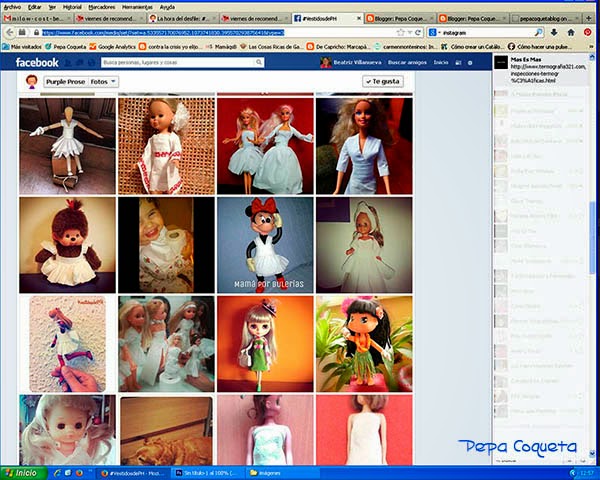Click the browser address bar URL
600x480 pixels.
tap(163, 33)
